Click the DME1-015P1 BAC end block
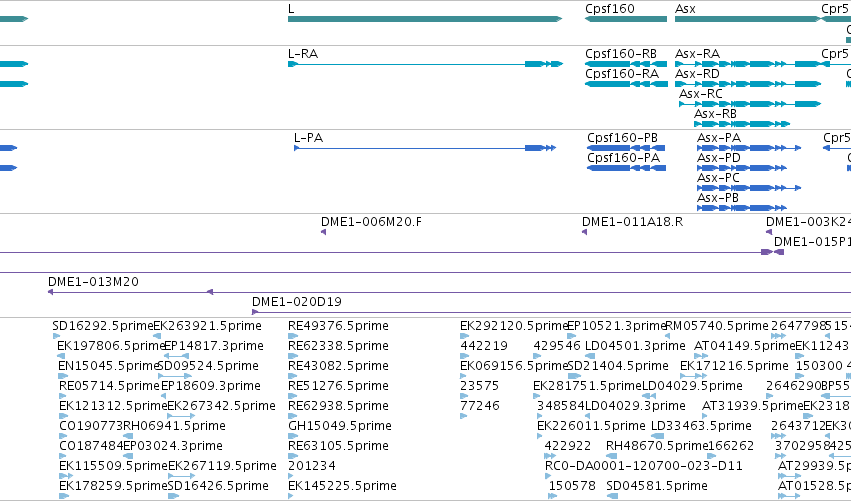Image resolution: width=851 pixels, height=501 pixels. 779,252
